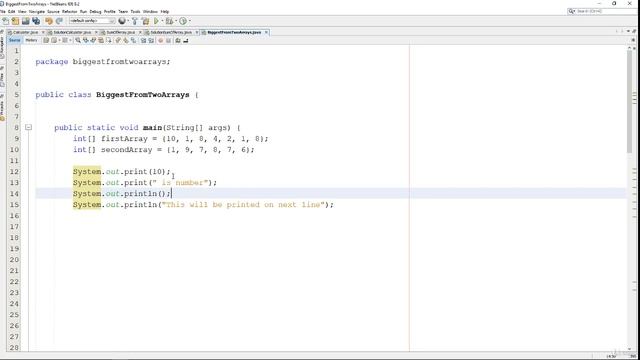The image size is (640, 360).
Task: Click into the Search (Ctrl+I) field
Action: tap(606, 11)
